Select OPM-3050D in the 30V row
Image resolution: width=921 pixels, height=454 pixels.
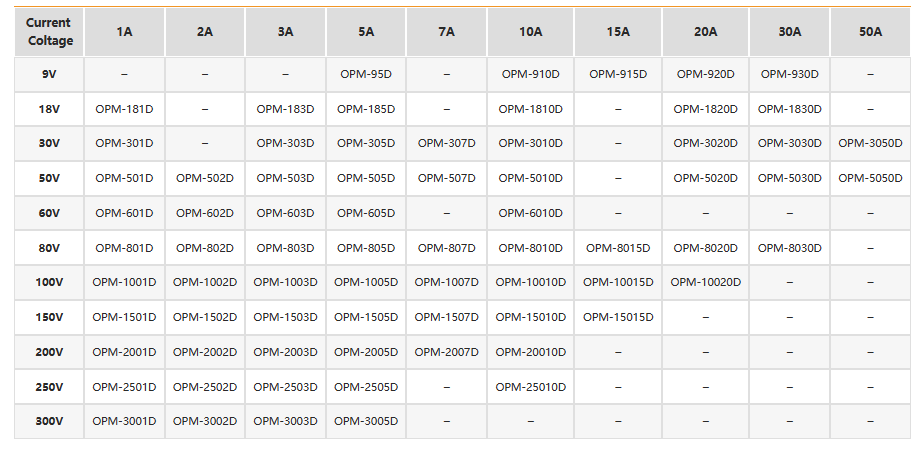(870, 143)
